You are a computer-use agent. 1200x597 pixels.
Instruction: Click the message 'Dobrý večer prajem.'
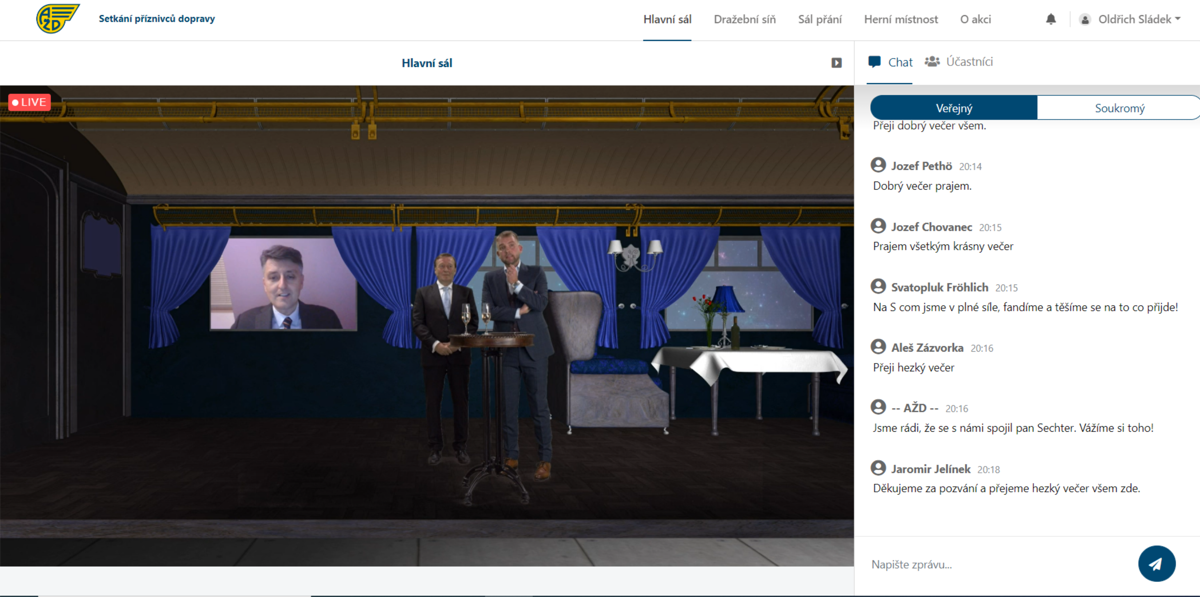922,186
